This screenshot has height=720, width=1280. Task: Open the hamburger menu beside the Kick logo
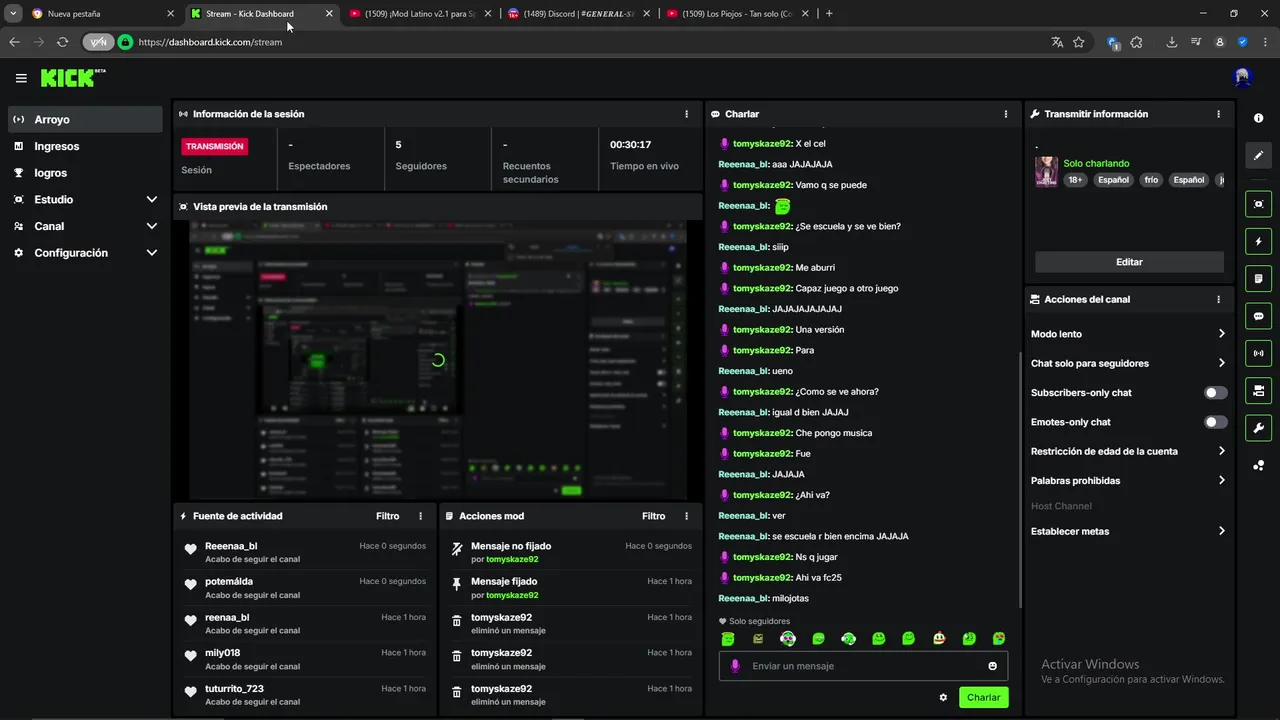[21, 78]
